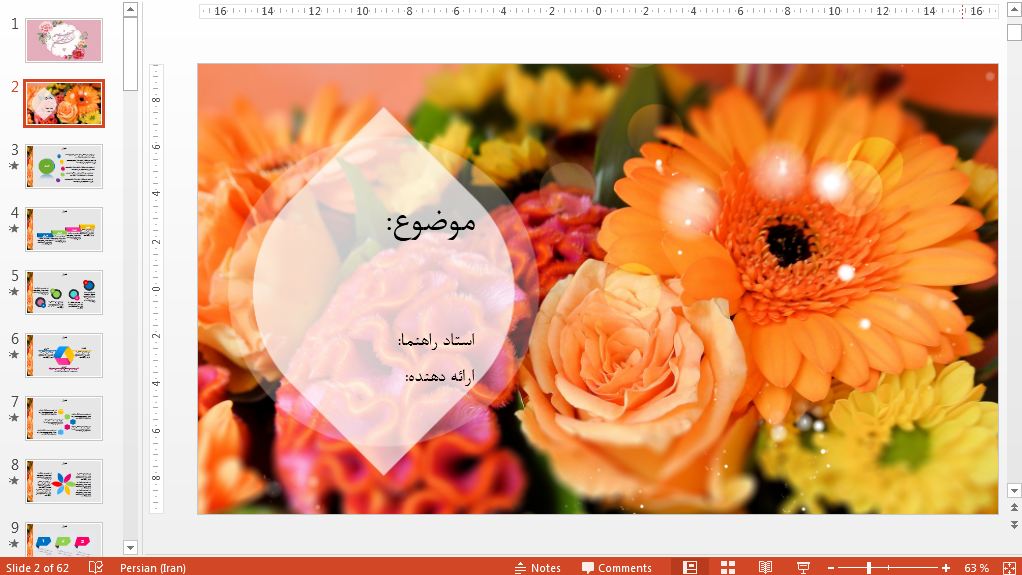The height and width of the screenshot is (575, 1022).
Task: Click the zoom in plus button
Action: 946,568
